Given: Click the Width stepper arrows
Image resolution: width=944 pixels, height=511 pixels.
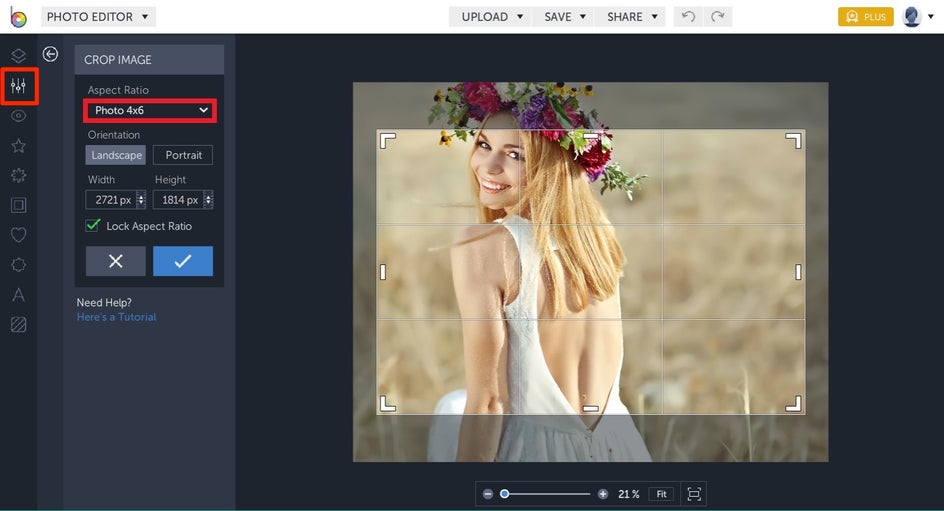Looking at the screenshot, I should 141,199.
